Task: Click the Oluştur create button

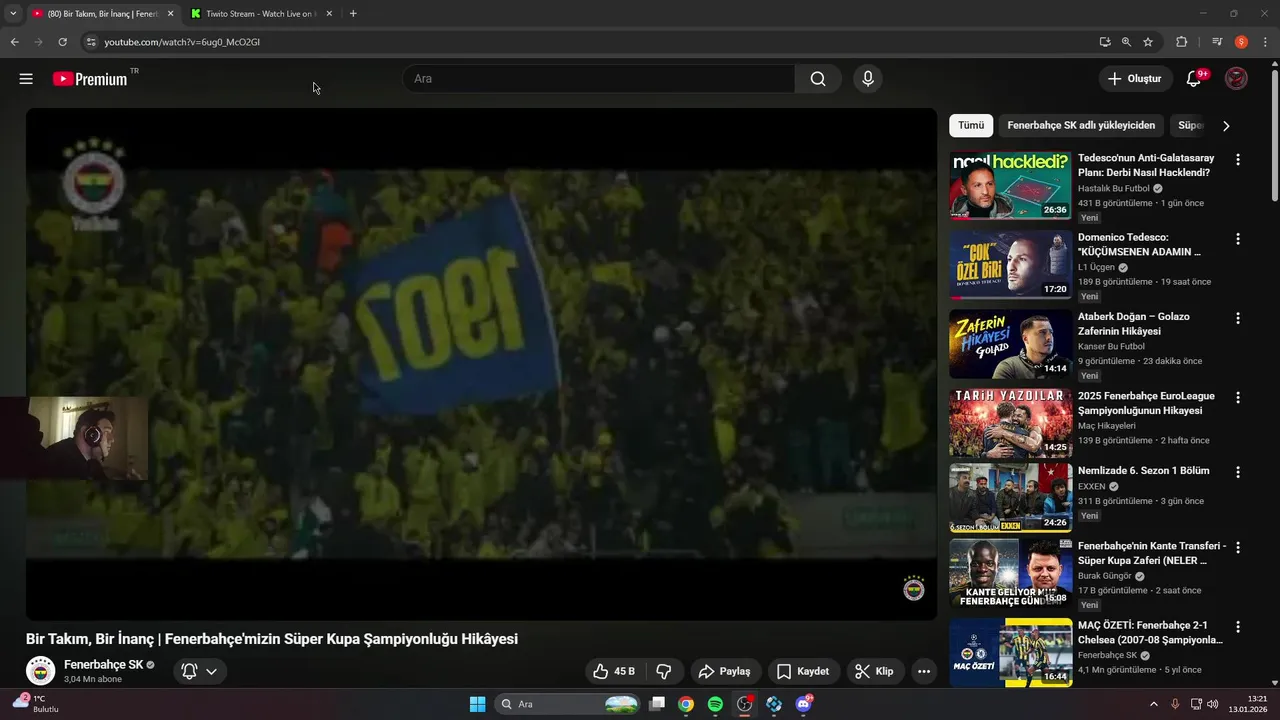Action: coord(1135,79)
